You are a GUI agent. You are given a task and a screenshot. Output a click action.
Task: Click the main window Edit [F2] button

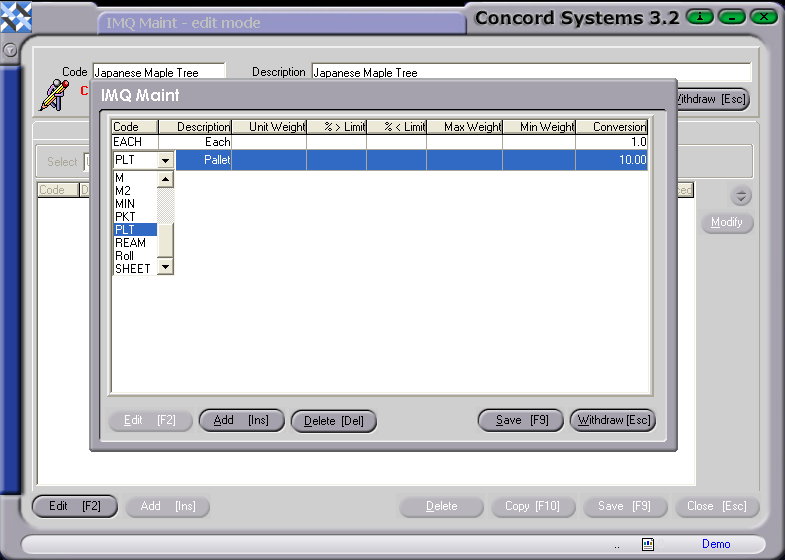pos(75,506)
